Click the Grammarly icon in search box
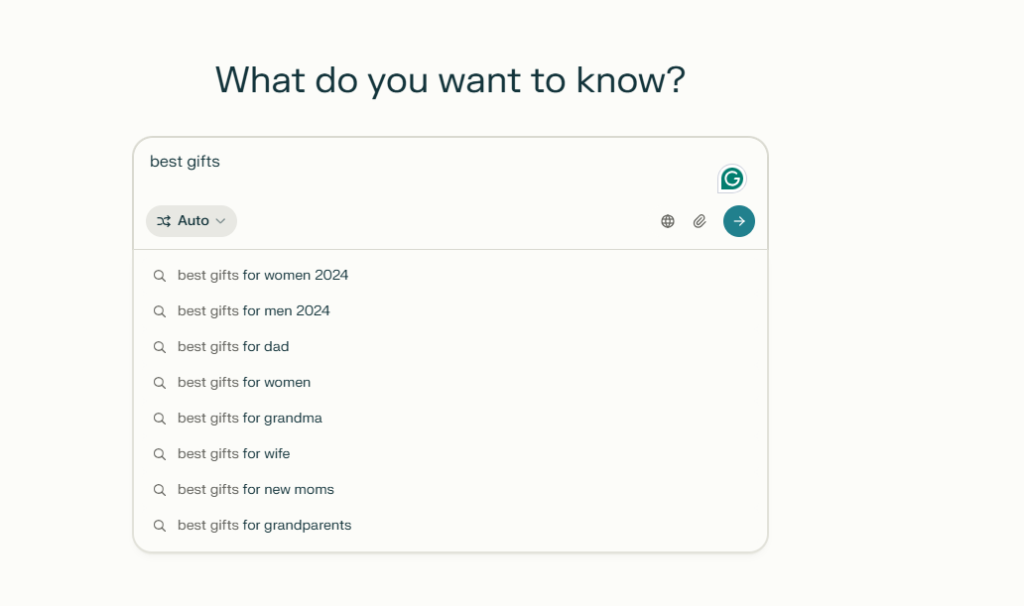 tap(732, 179)
